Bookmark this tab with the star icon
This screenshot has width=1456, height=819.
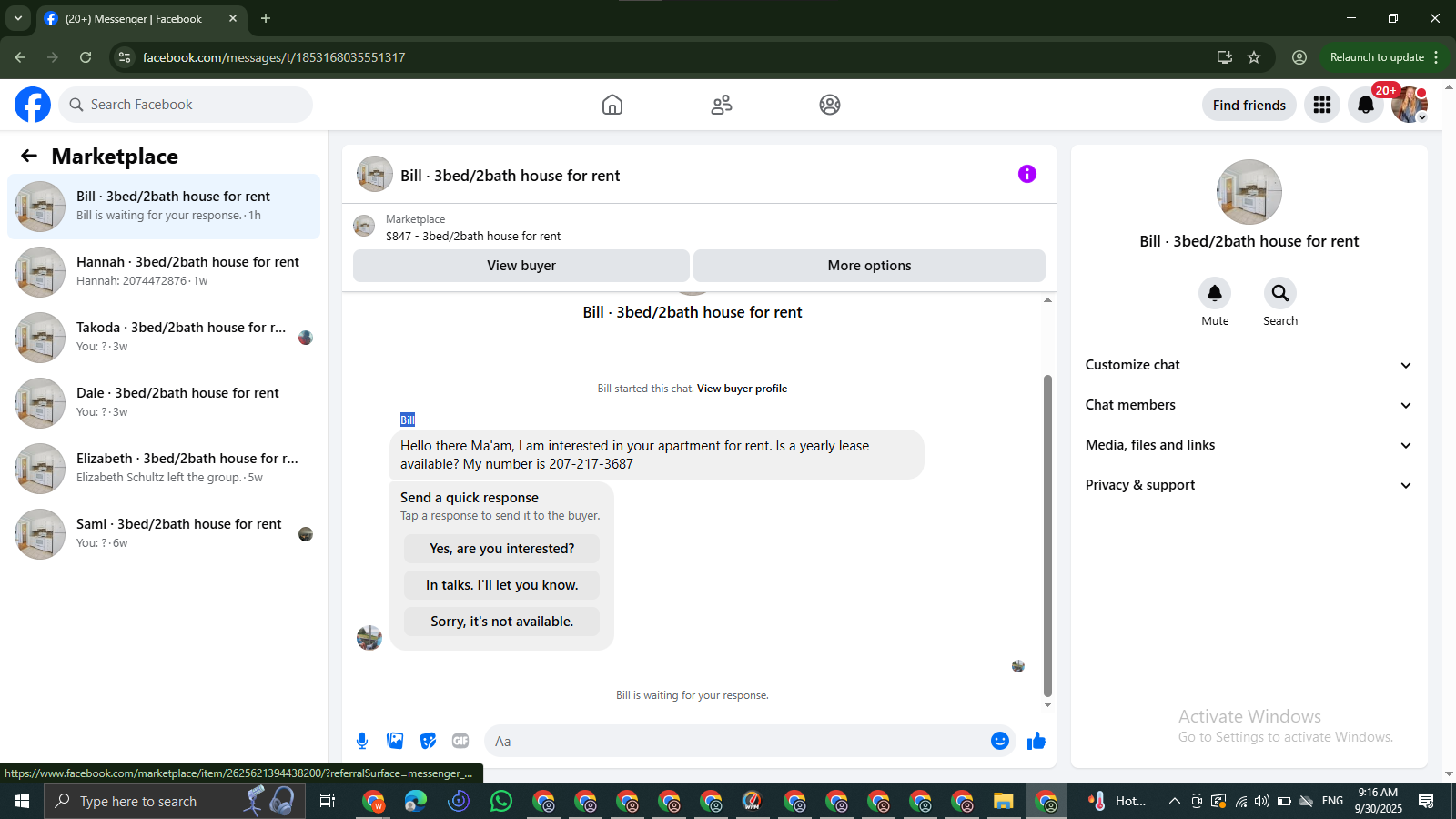pos(1254,57)
